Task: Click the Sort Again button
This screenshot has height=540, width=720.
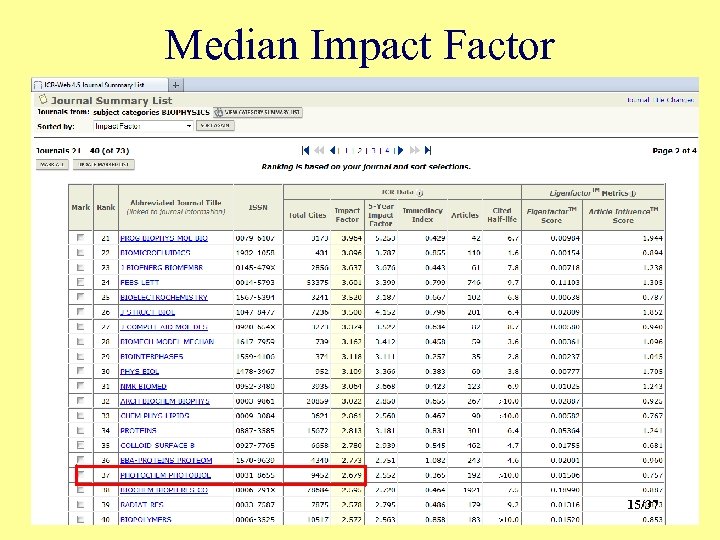Action: click(x=215, y=125)
